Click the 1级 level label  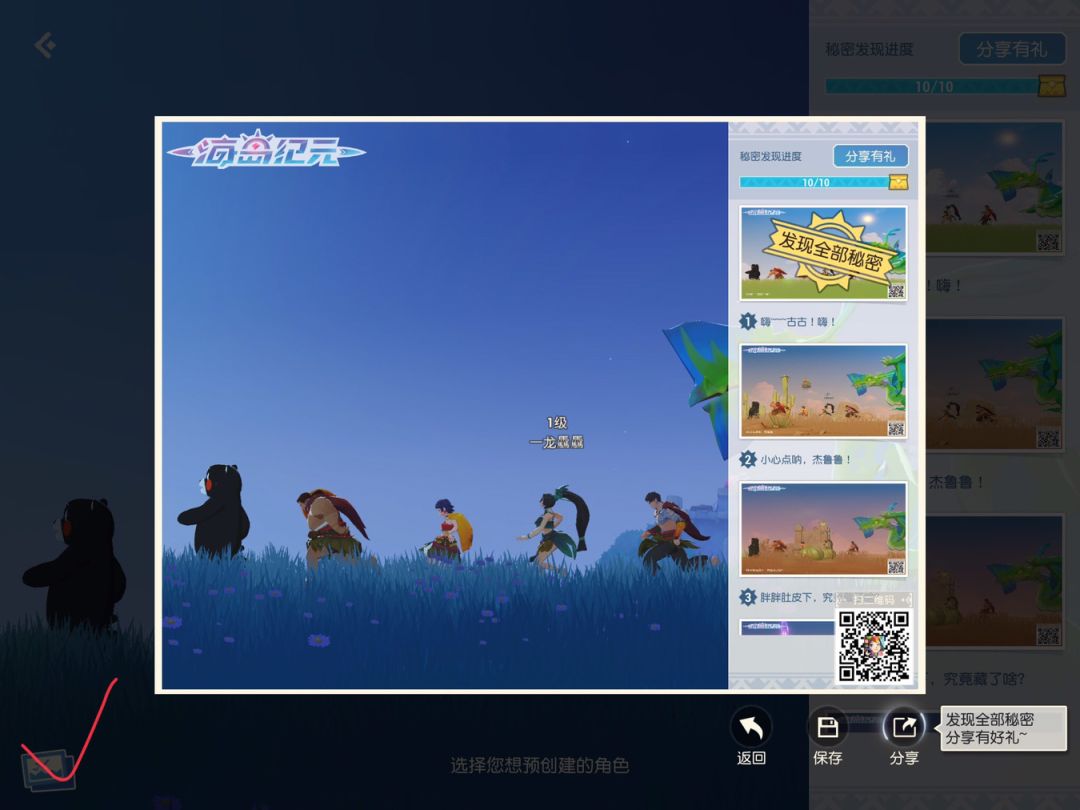(557, 422)
